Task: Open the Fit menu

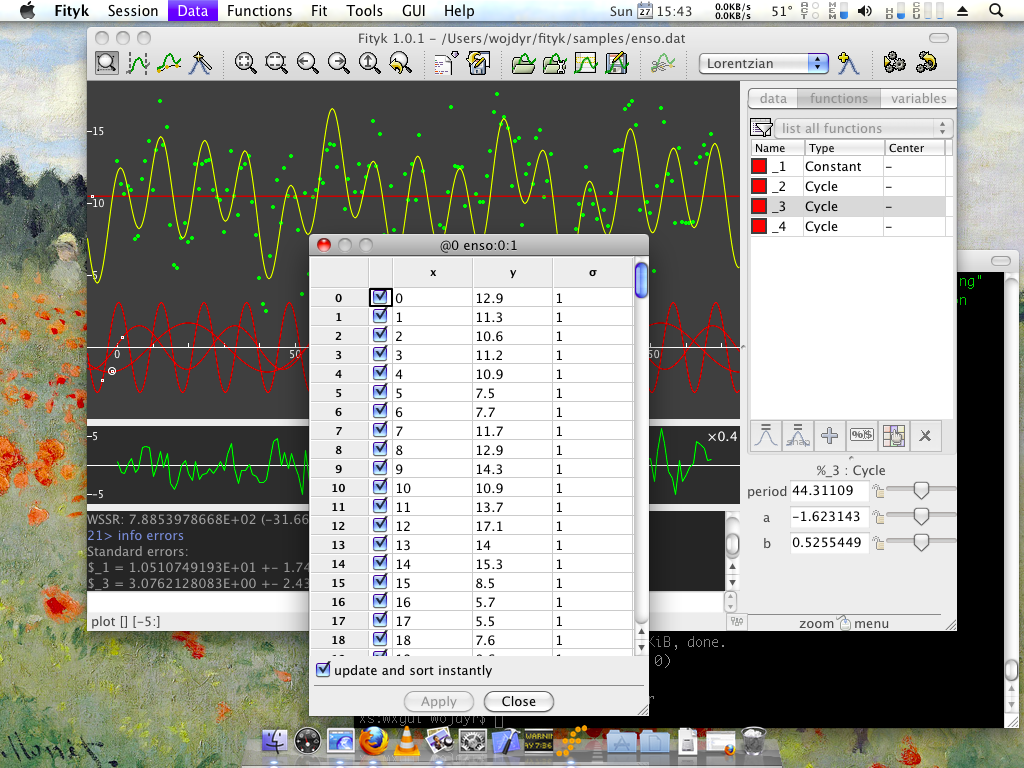Action: pyautogui.click(x=319, y=10)
